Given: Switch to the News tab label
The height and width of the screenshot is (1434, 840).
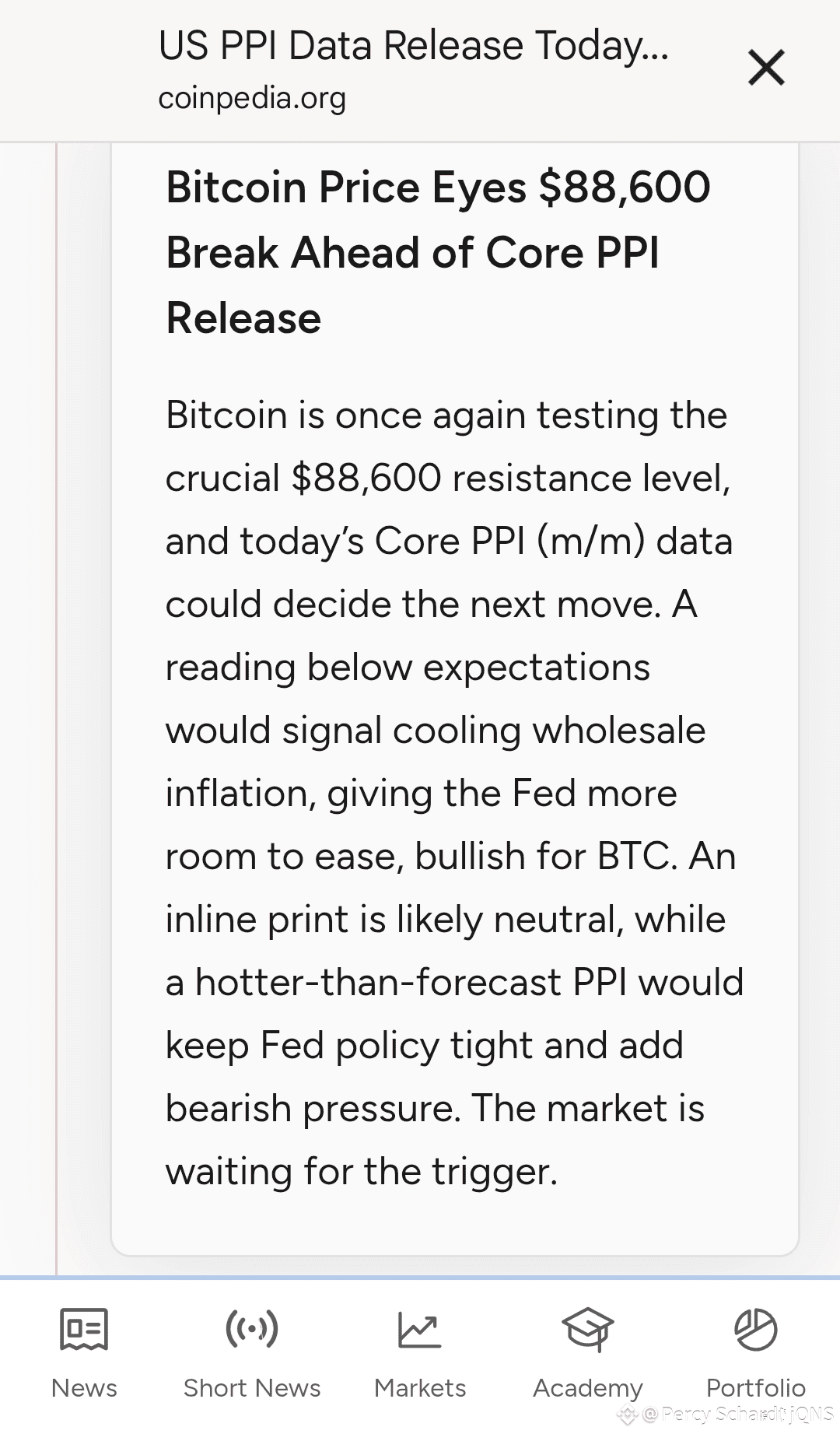Looking at the screenshot, I should (x=84, y=1388).
